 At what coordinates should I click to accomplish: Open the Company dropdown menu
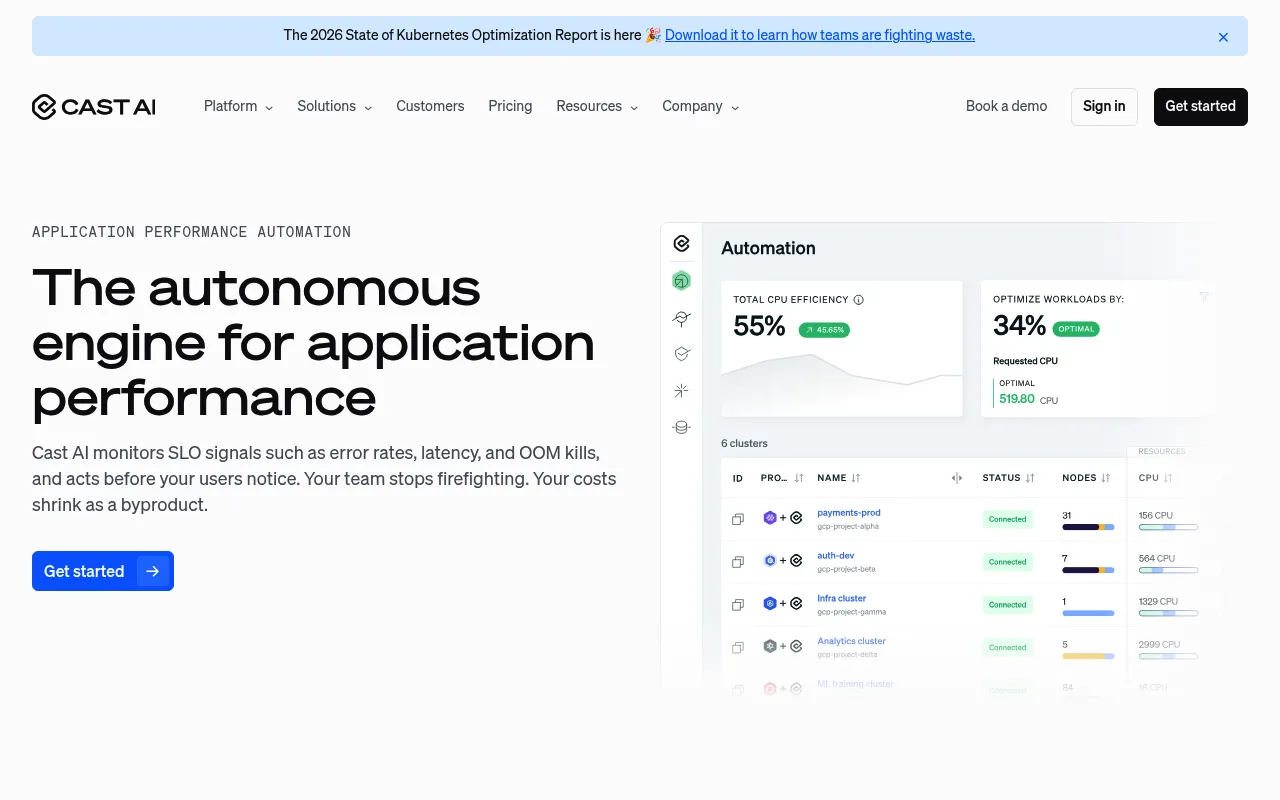pyautogui.click(x=700, y=106)
